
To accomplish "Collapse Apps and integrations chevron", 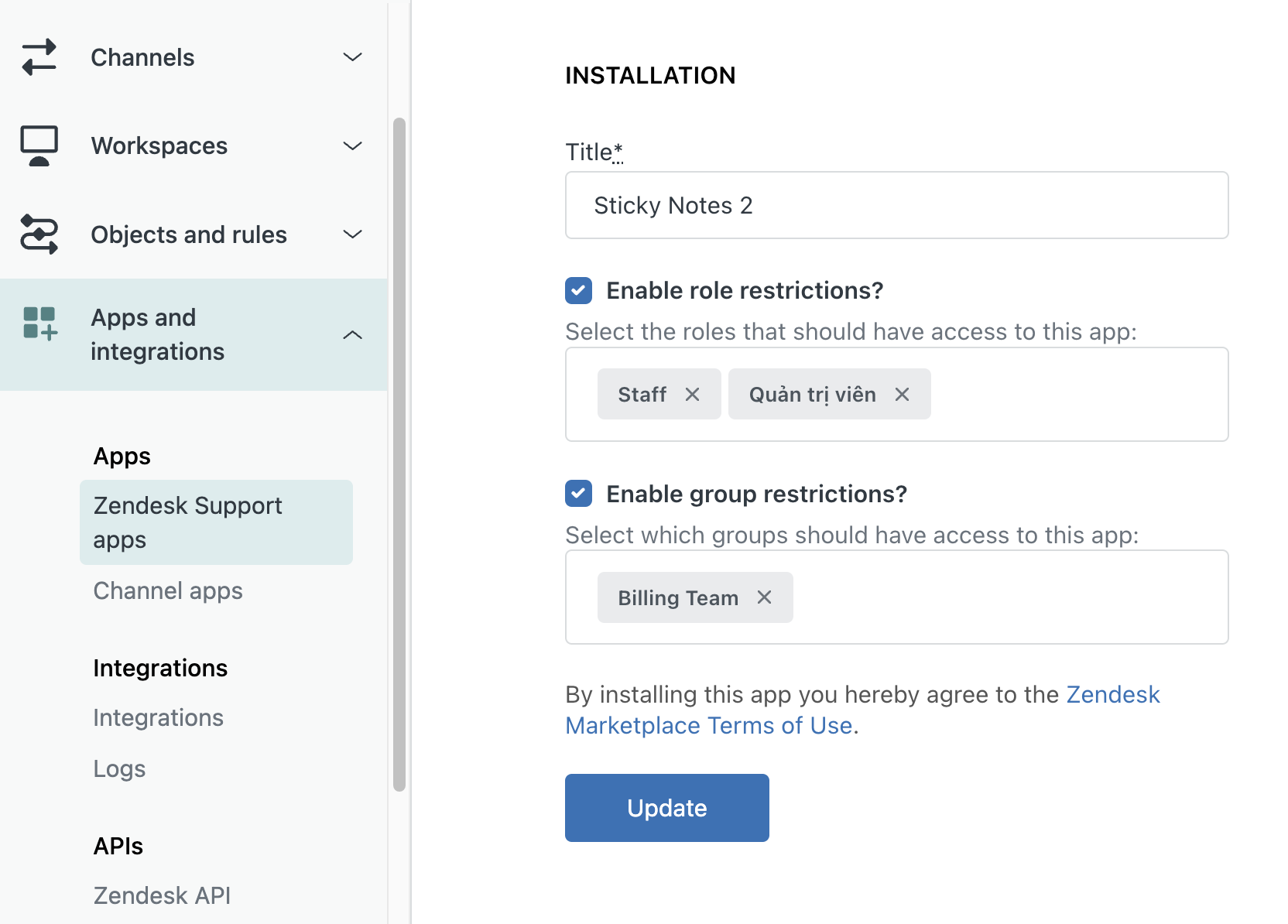I will coord(352,334).
